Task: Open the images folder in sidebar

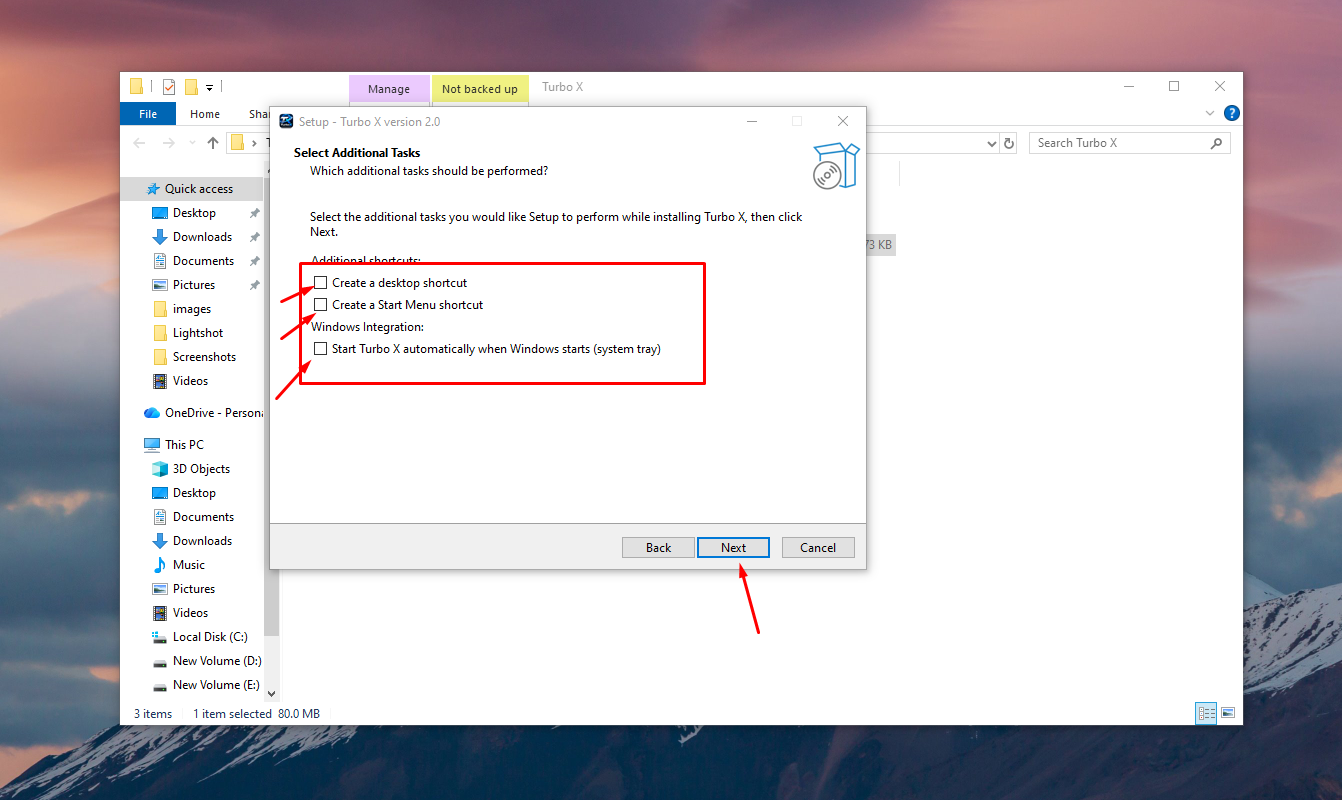Action: (x=192, y=309)
